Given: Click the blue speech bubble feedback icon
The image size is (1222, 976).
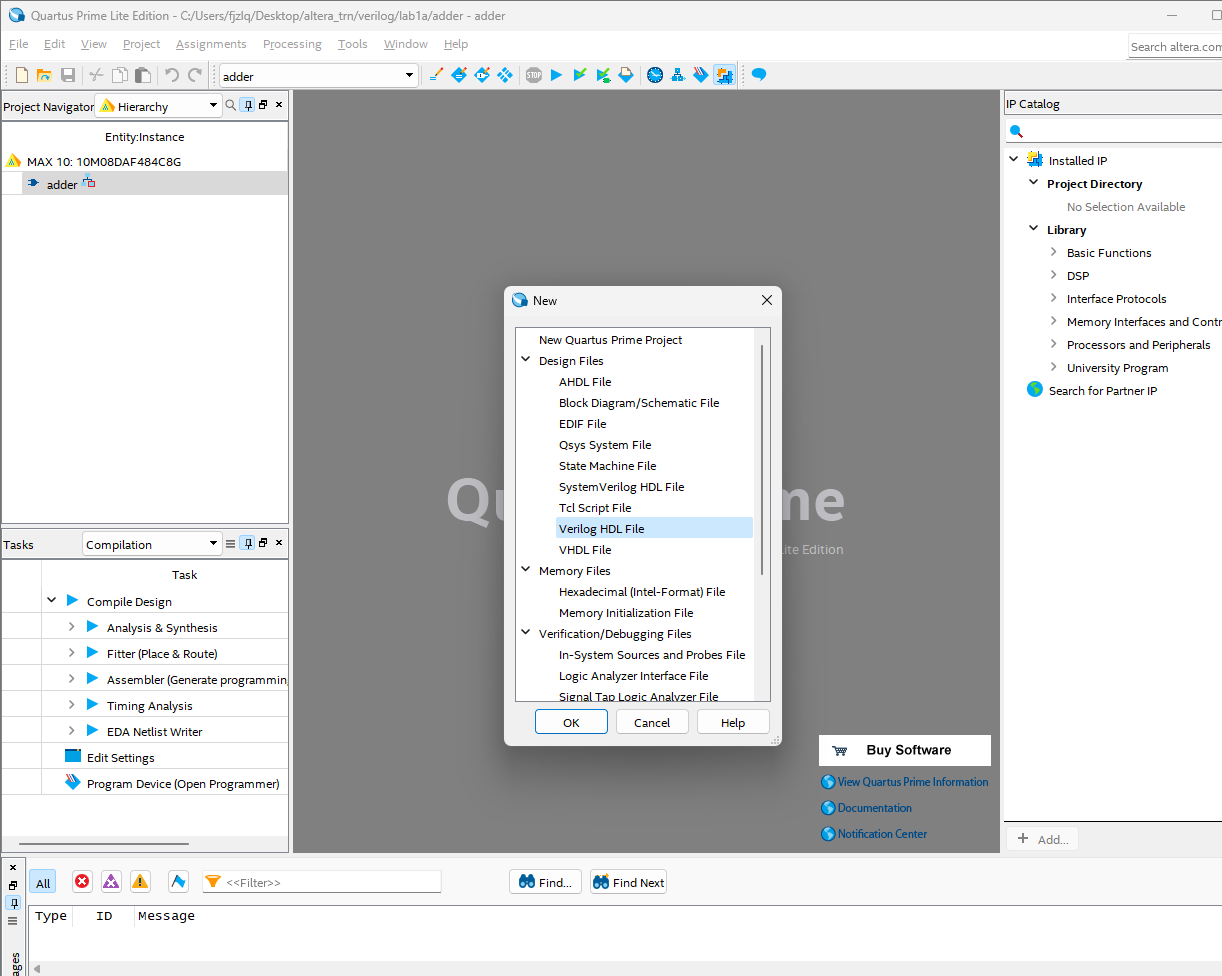Looking at the screenshot, I should click(759, 75).
